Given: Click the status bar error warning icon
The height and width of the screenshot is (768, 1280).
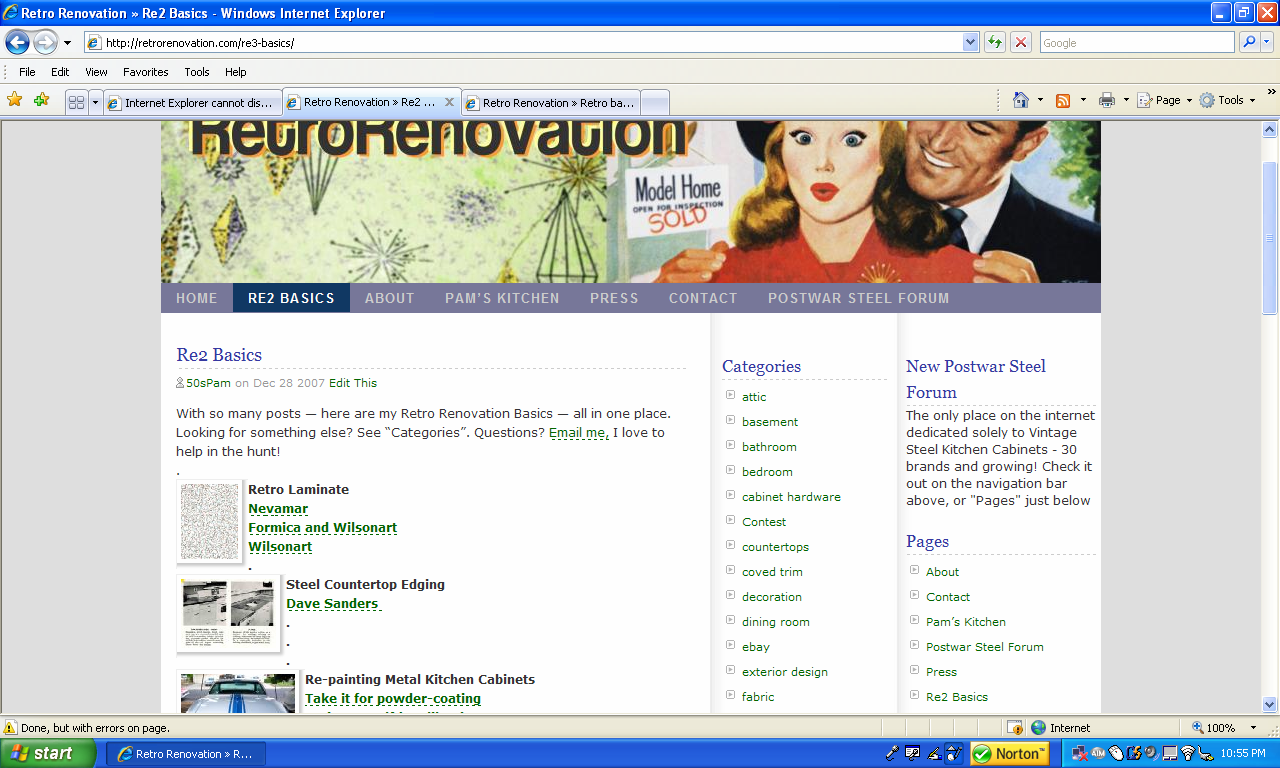Looking at the screenshot, I should 10,728.
